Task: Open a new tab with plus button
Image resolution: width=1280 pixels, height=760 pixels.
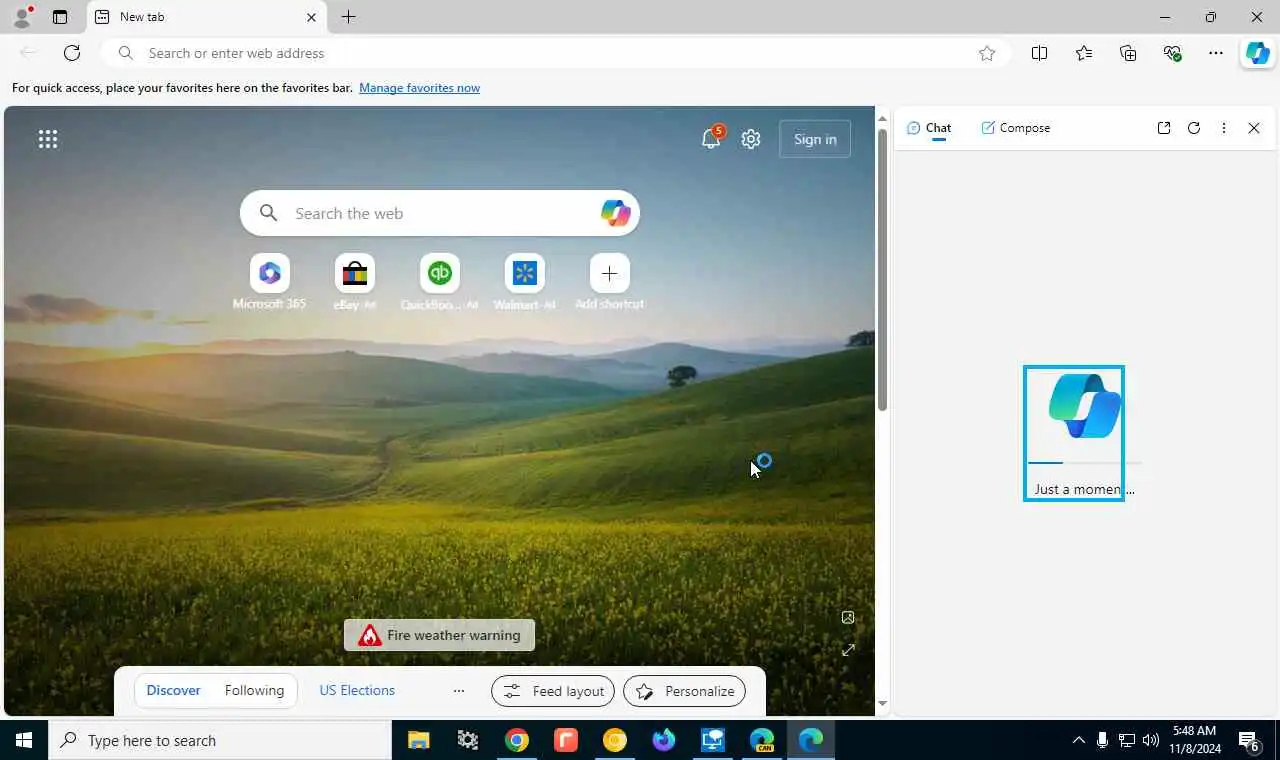Action: coord(348,17)
